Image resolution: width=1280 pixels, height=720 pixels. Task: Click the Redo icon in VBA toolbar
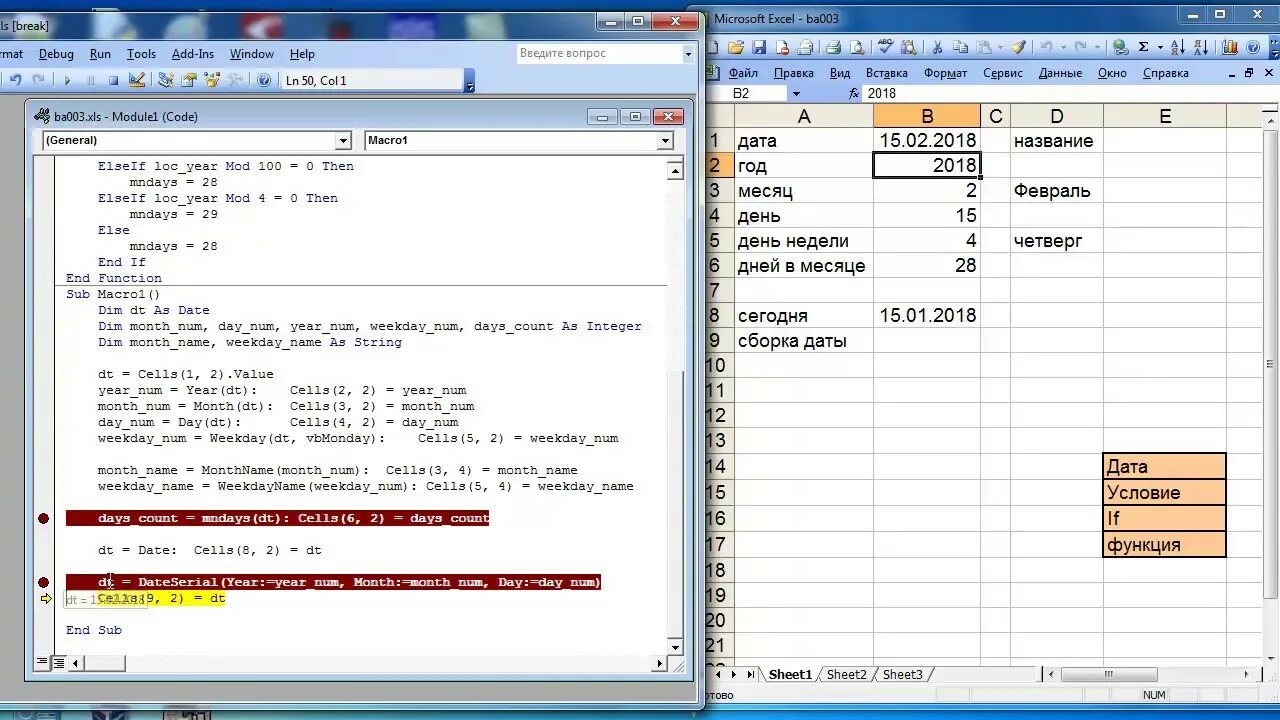click(x=39, y=80)
